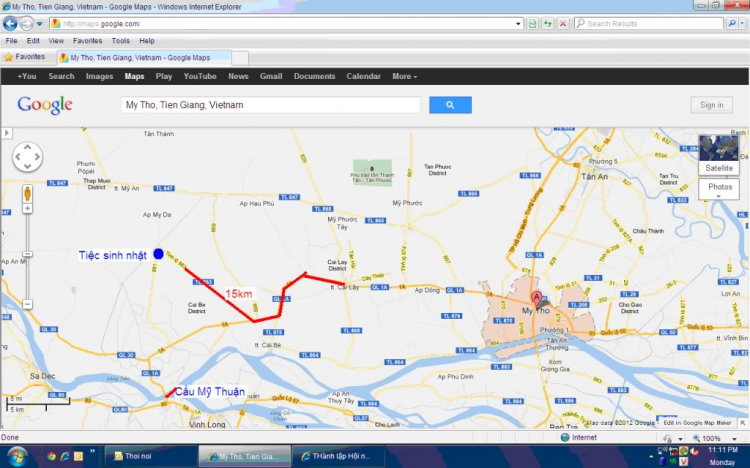Click the Refresh page icon
Viewport: 750px width, 468px height.
548,23
